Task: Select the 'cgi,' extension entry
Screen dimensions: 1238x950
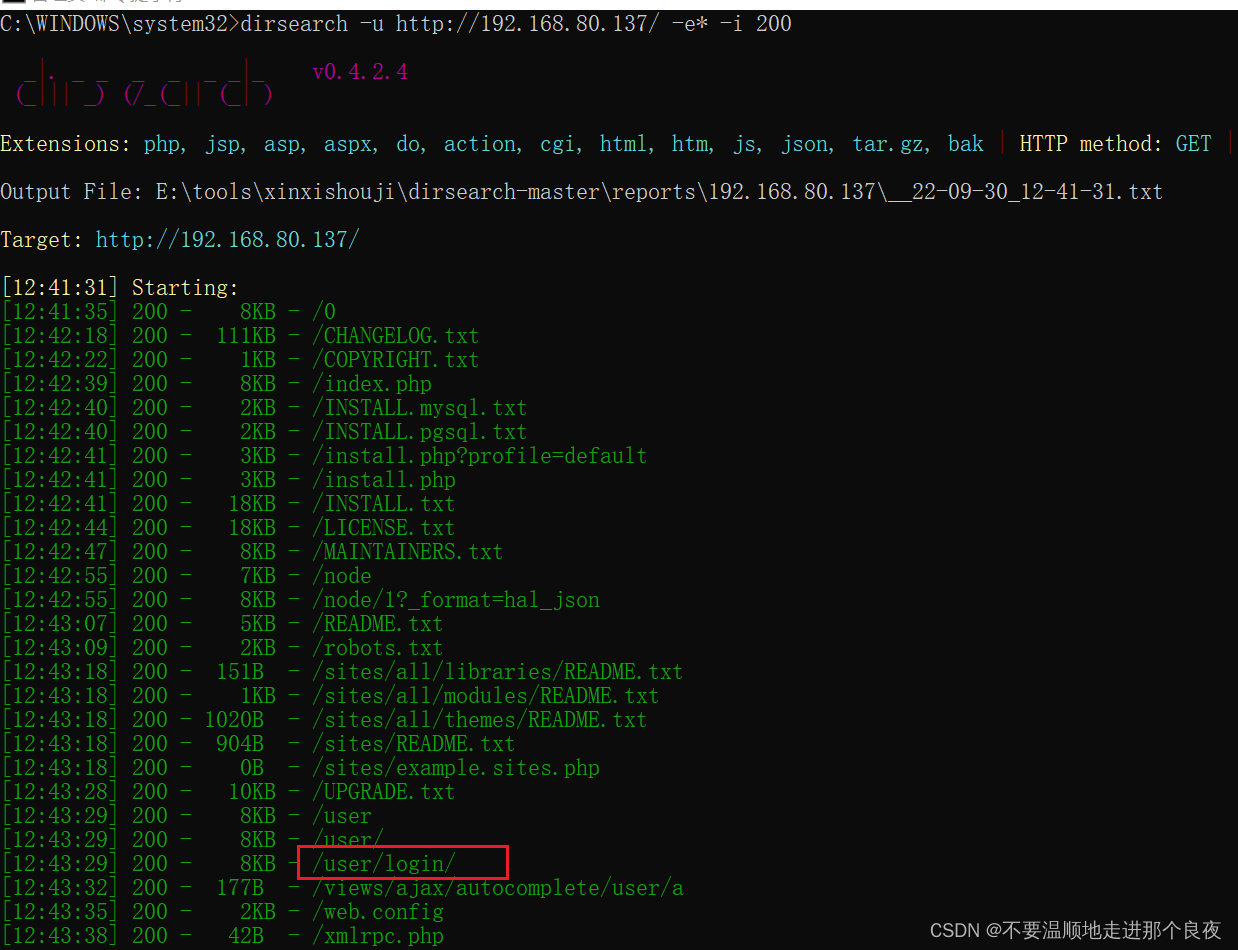Action: pos(561,144)
